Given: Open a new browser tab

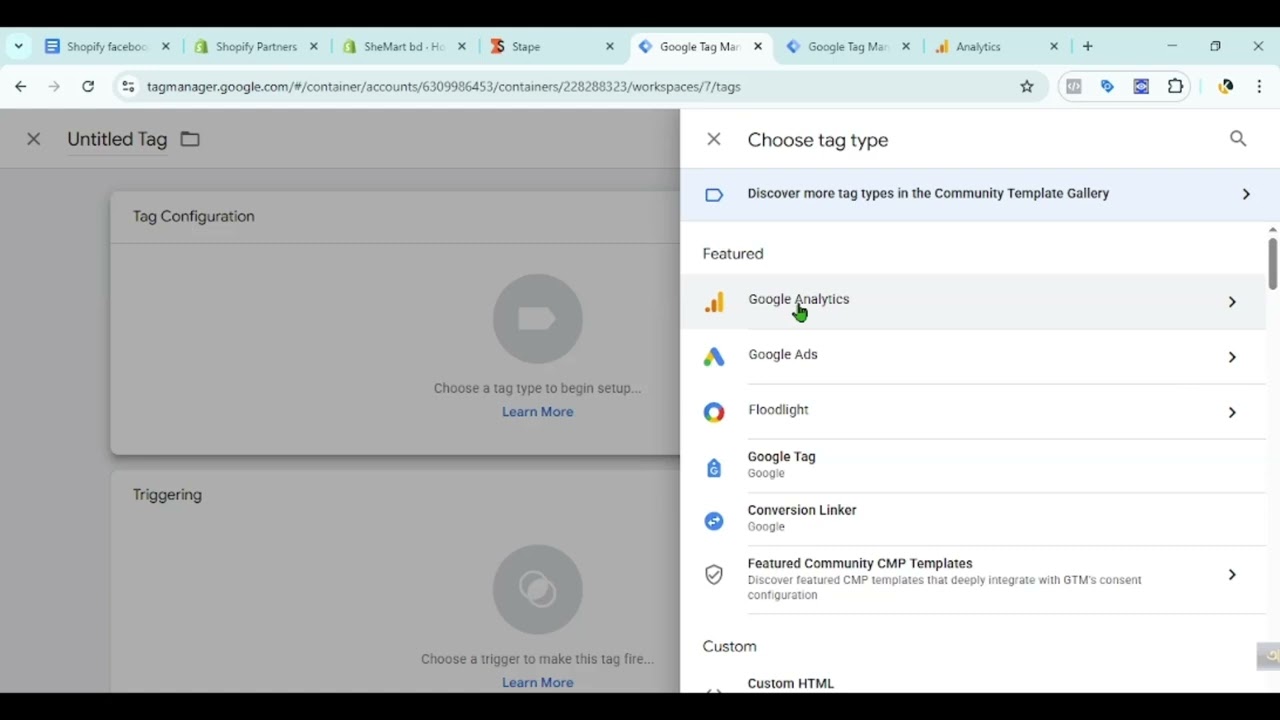Looking at the screenshot, I should (1088, 46).
